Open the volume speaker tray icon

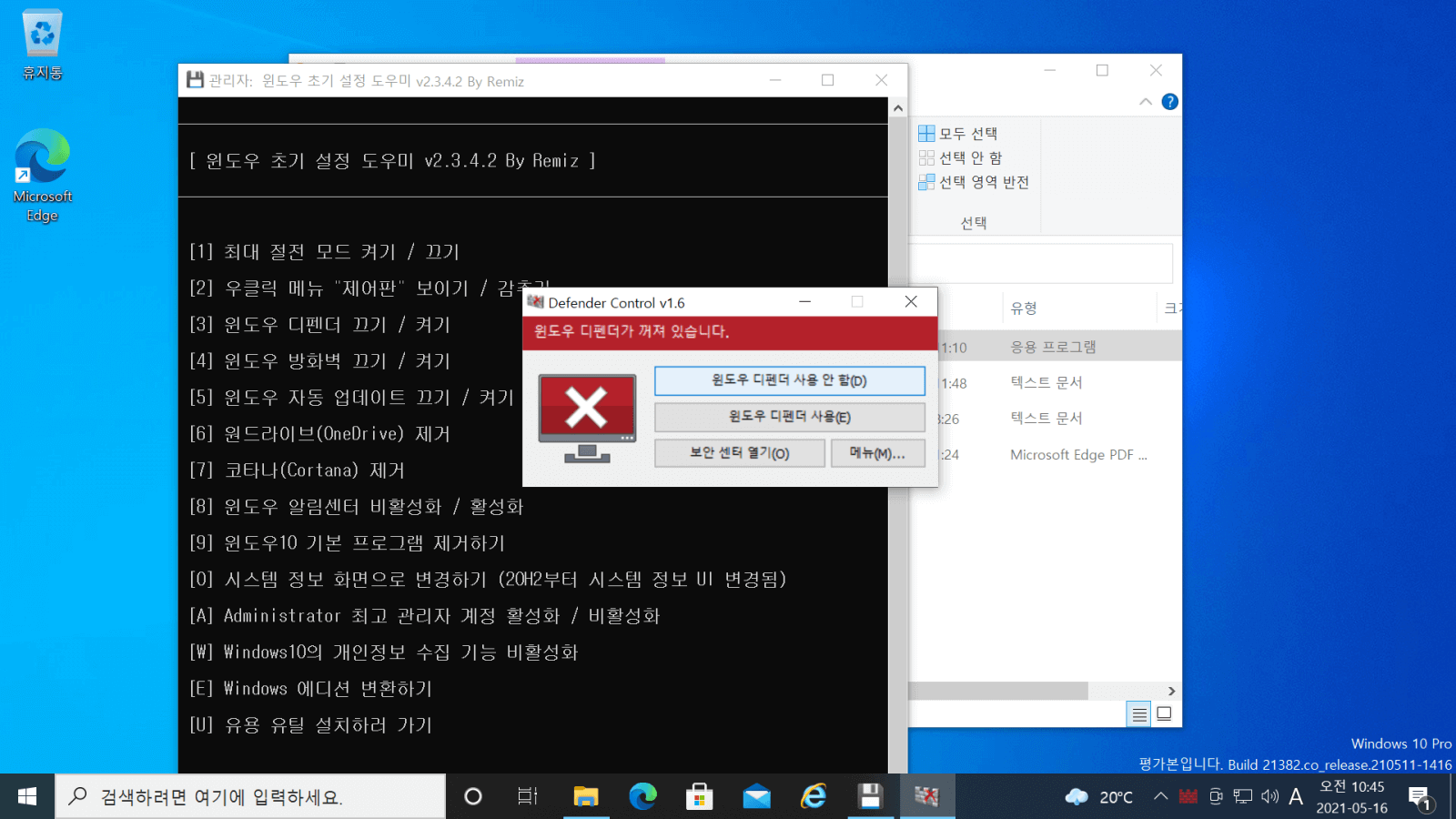coord(1269,796)
